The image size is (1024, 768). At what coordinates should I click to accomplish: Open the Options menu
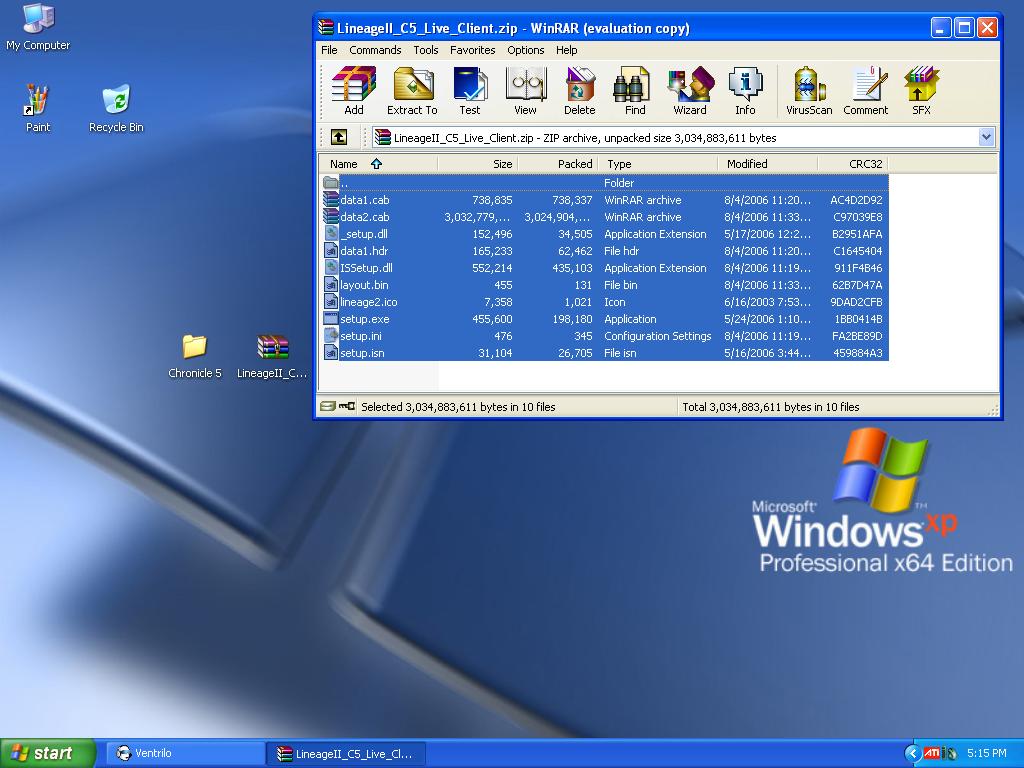click(x=526, y=50)
